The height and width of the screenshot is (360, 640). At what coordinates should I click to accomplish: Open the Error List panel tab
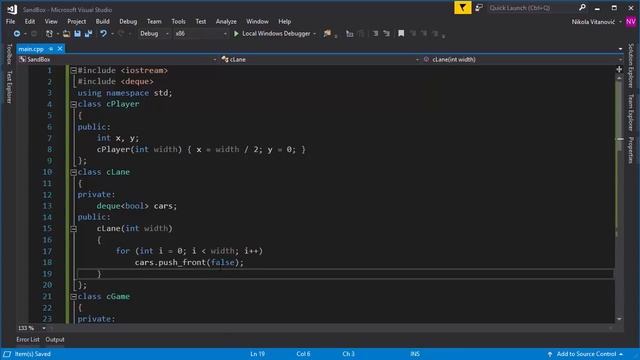tap(28, 340)
